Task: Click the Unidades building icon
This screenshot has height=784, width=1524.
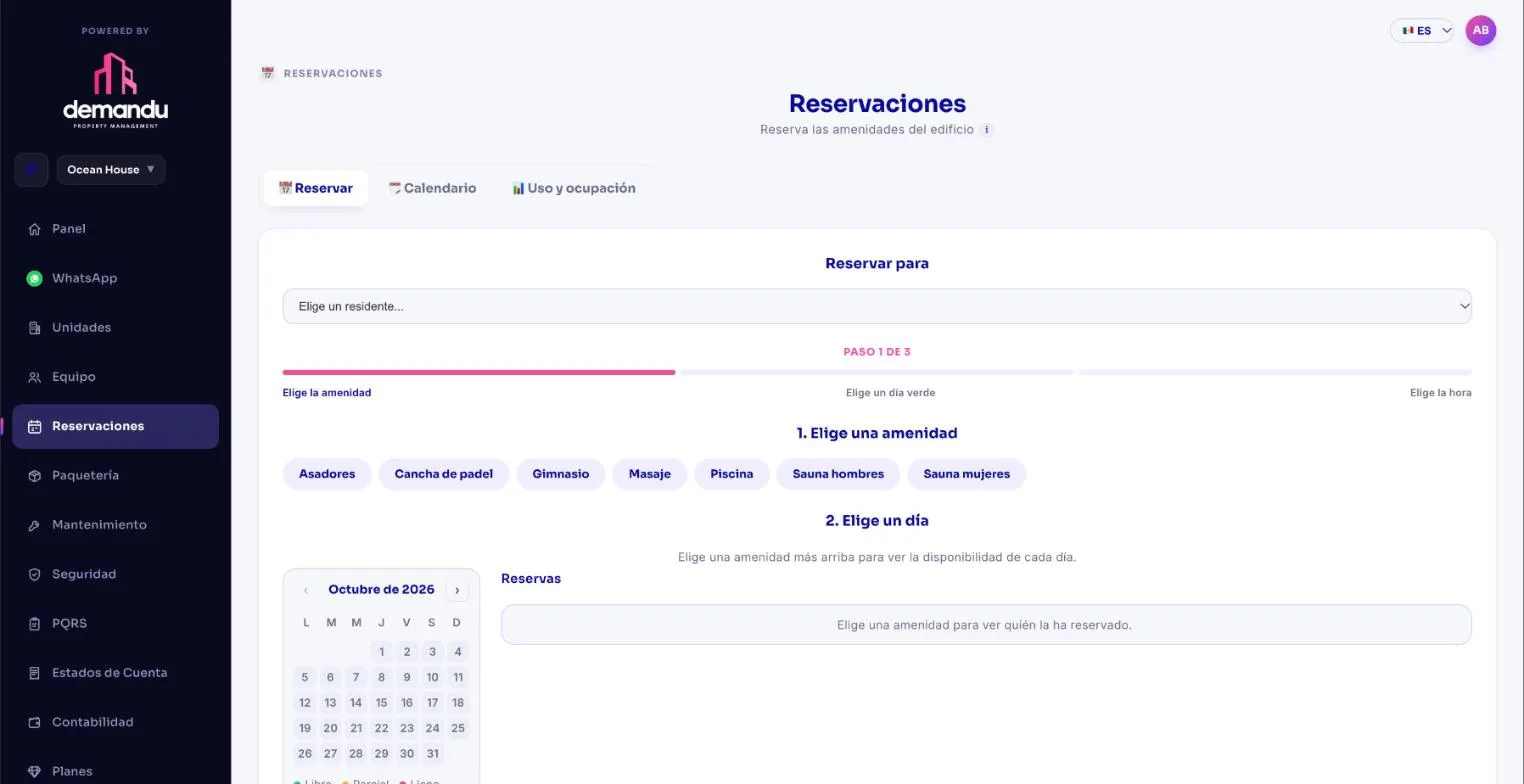Action: click(35, 328)
